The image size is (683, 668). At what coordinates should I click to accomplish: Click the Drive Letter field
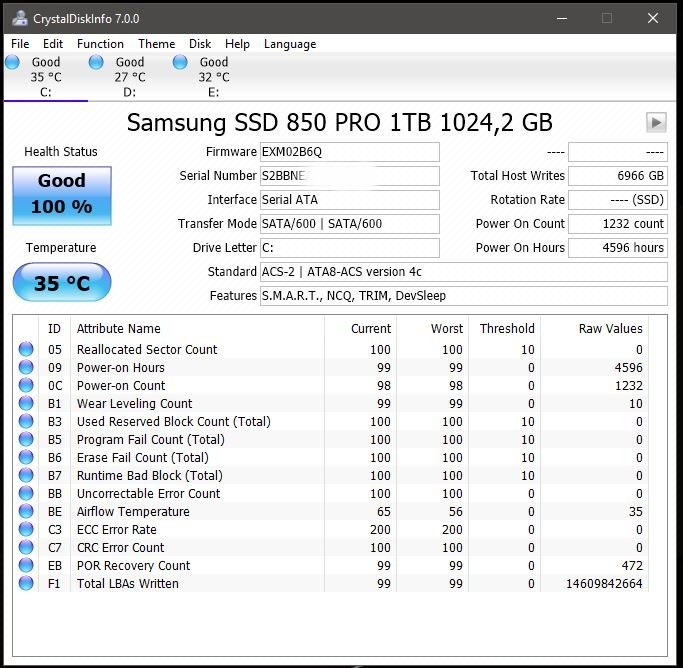[x=350, y=248]
